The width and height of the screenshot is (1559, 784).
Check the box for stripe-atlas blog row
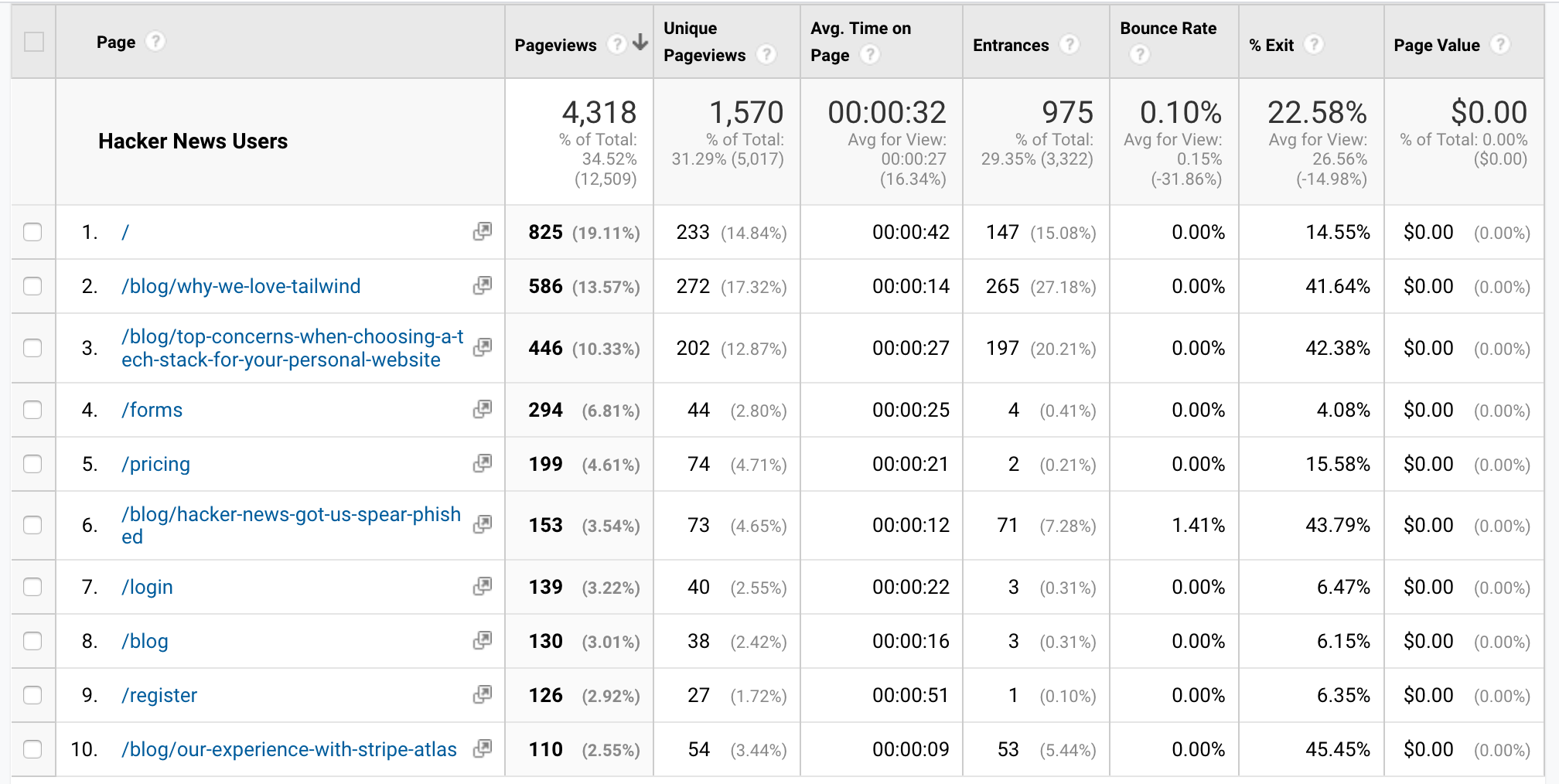tap(32, 749)
